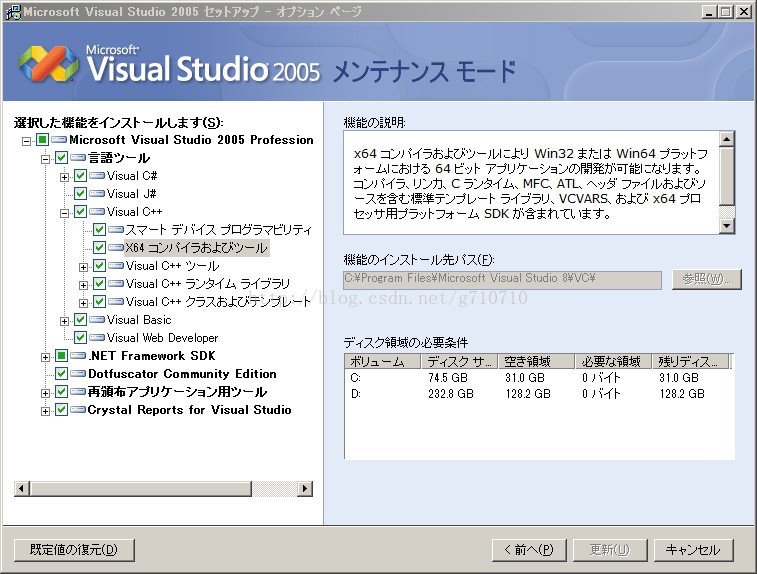757x574 pixels.
Task: Uncheck the Visual C# checkbox
Action: tap(80, 176)
